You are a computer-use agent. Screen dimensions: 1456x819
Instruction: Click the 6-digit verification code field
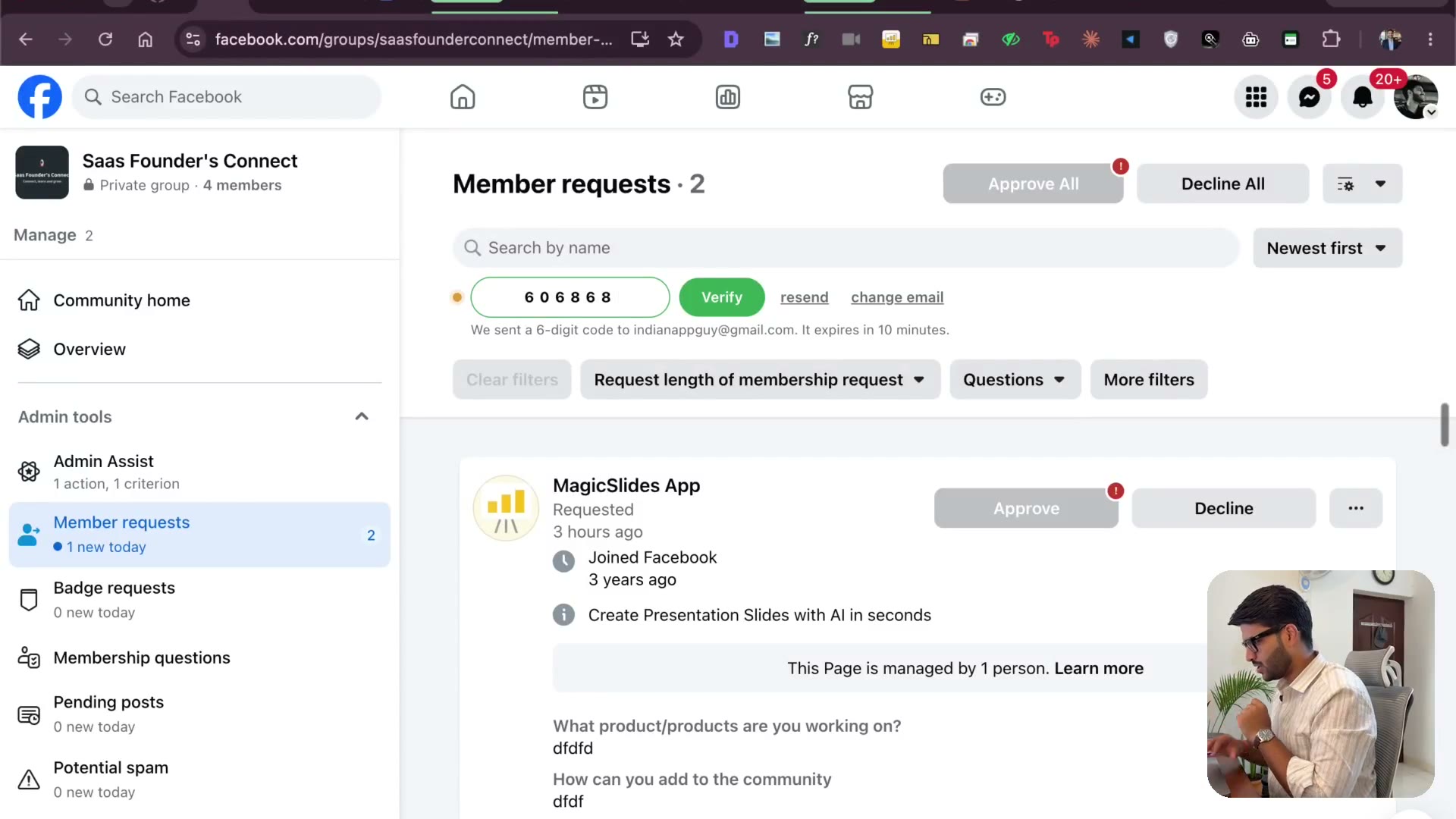point(570,297)
